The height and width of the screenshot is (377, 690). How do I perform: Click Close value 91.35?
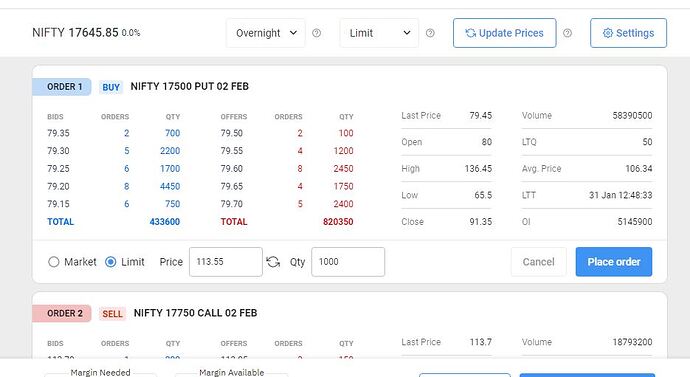coord(481,222)
